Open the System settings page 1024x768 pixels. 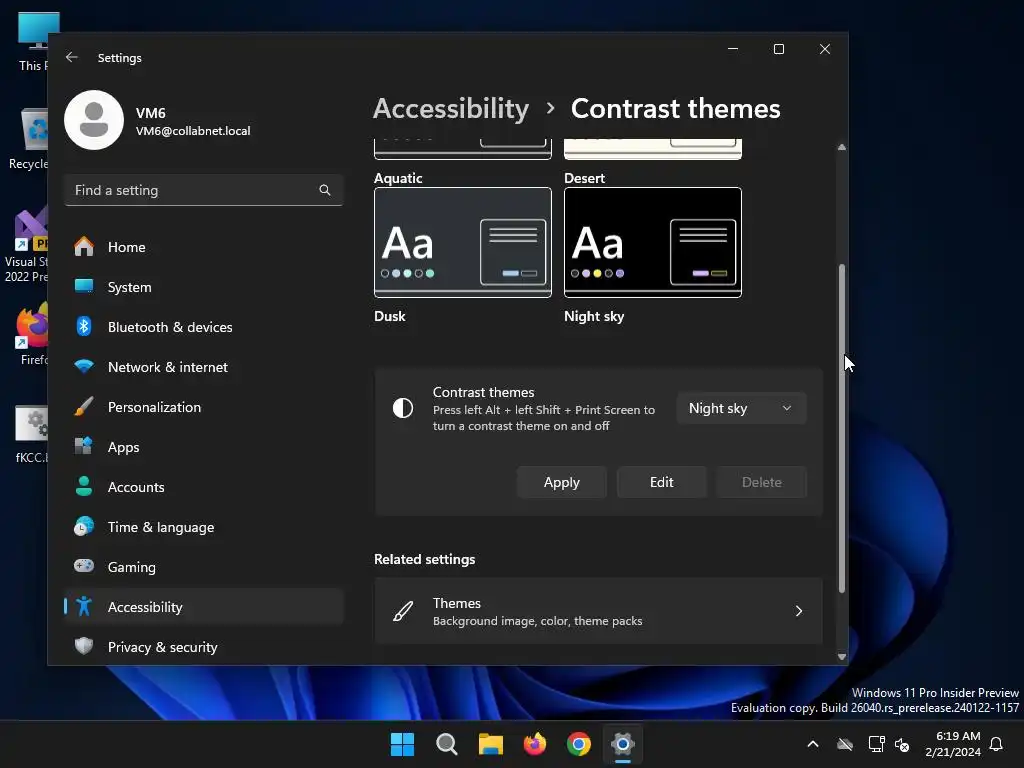pyautogui.click(x=204, y=287)
